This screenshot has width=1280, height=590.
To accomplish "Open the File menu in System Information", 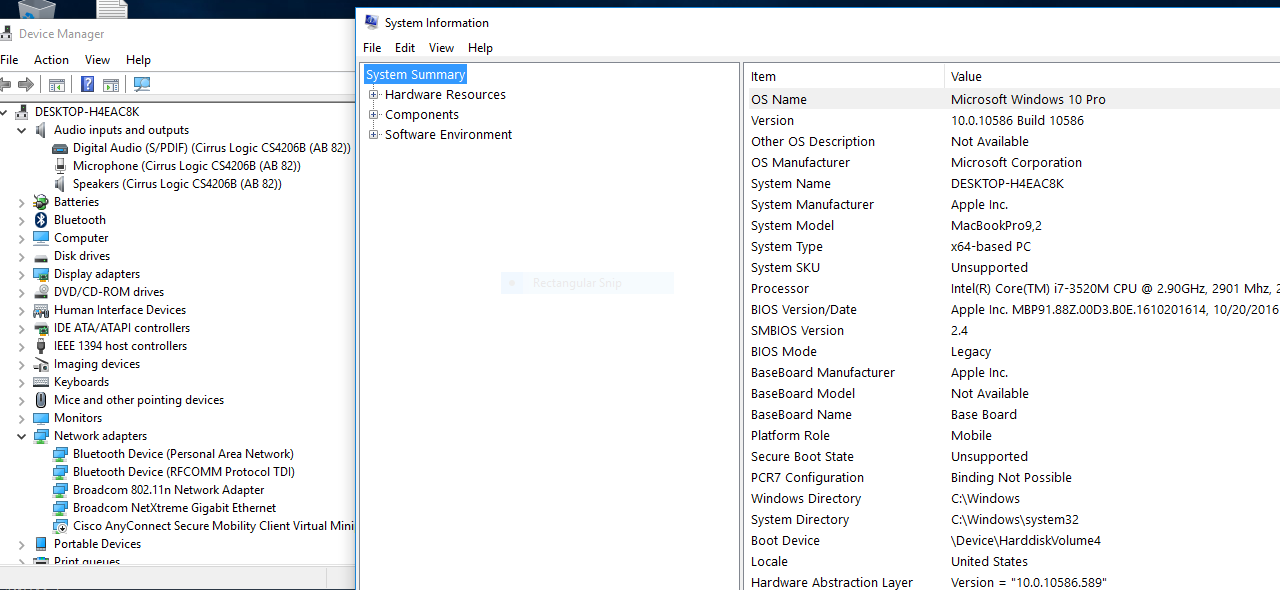I will [x=372, y=48].
